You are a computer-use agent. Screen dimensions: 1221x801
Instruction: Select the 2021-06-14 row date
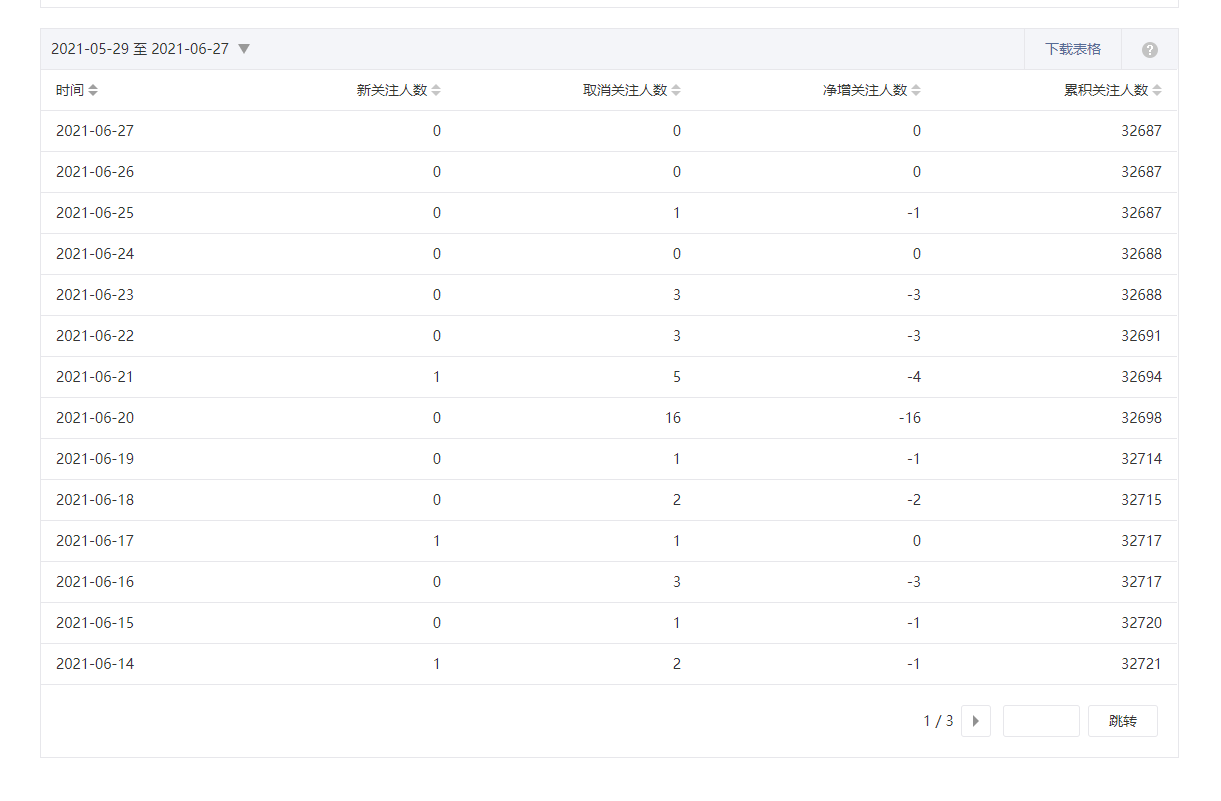tap(95, 664)
